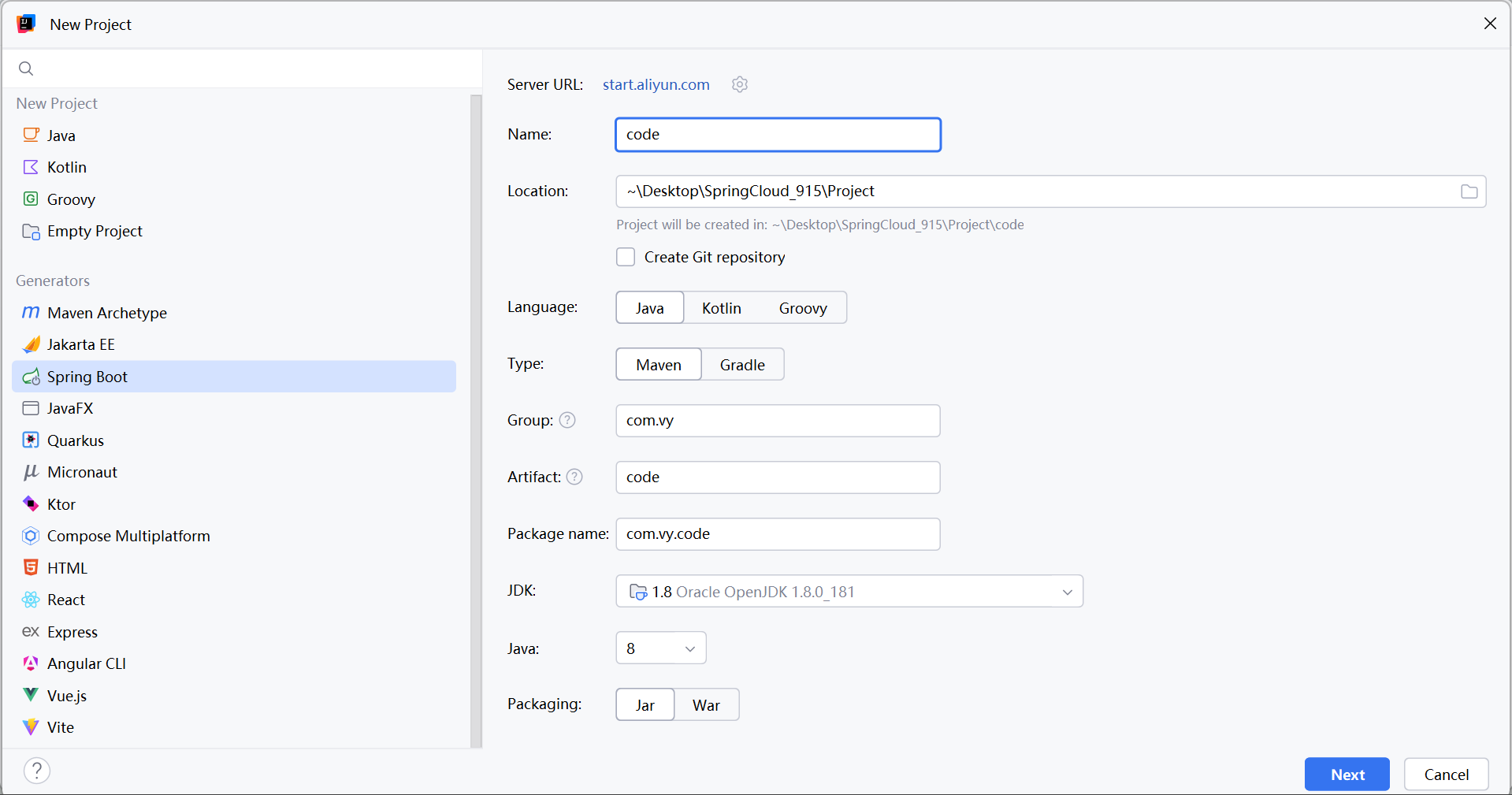Select War packaging
Viewport: 1512px width, 795px height.
point(707,704)
